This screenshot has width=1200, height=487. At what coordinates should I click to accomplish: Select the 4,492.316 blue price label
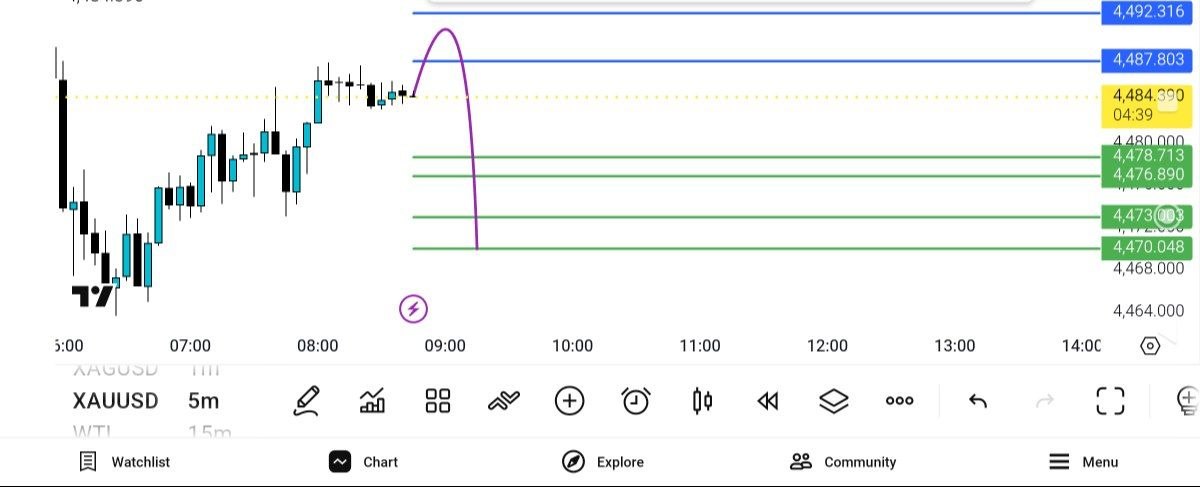point(1148,12)
